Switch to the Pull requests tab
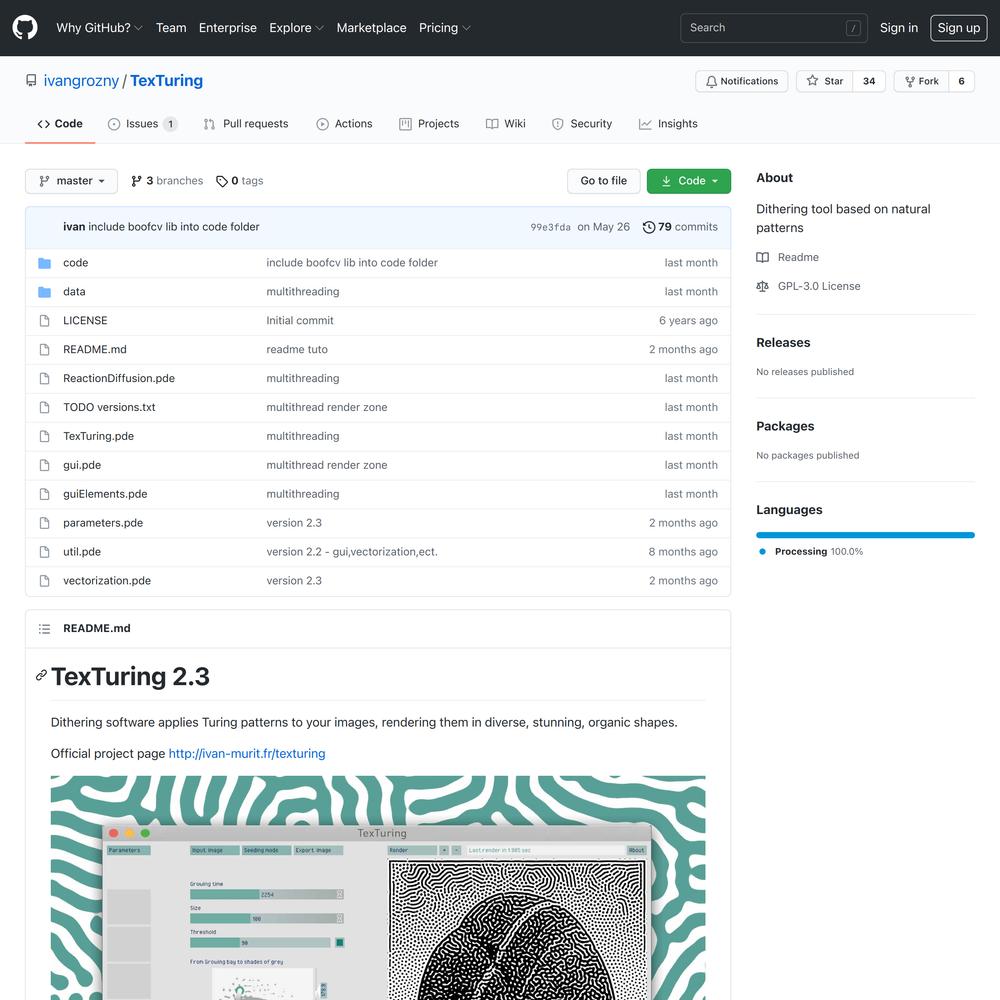The height and width of the screenshot is (1000, 1000). click(246, 124)
